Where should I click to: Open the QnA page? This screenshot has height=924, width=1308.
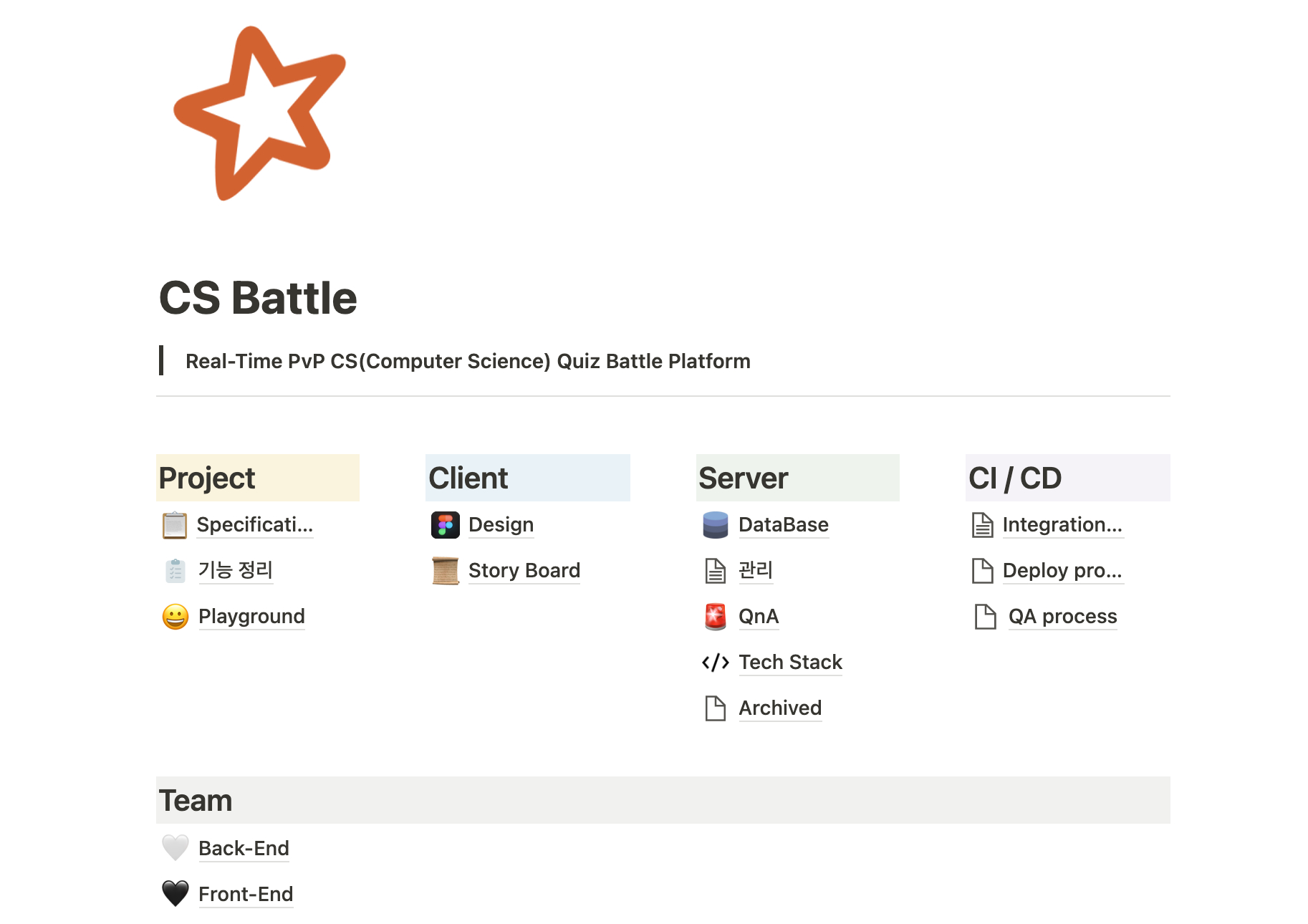pyautogui.click(x=759, y=616)
